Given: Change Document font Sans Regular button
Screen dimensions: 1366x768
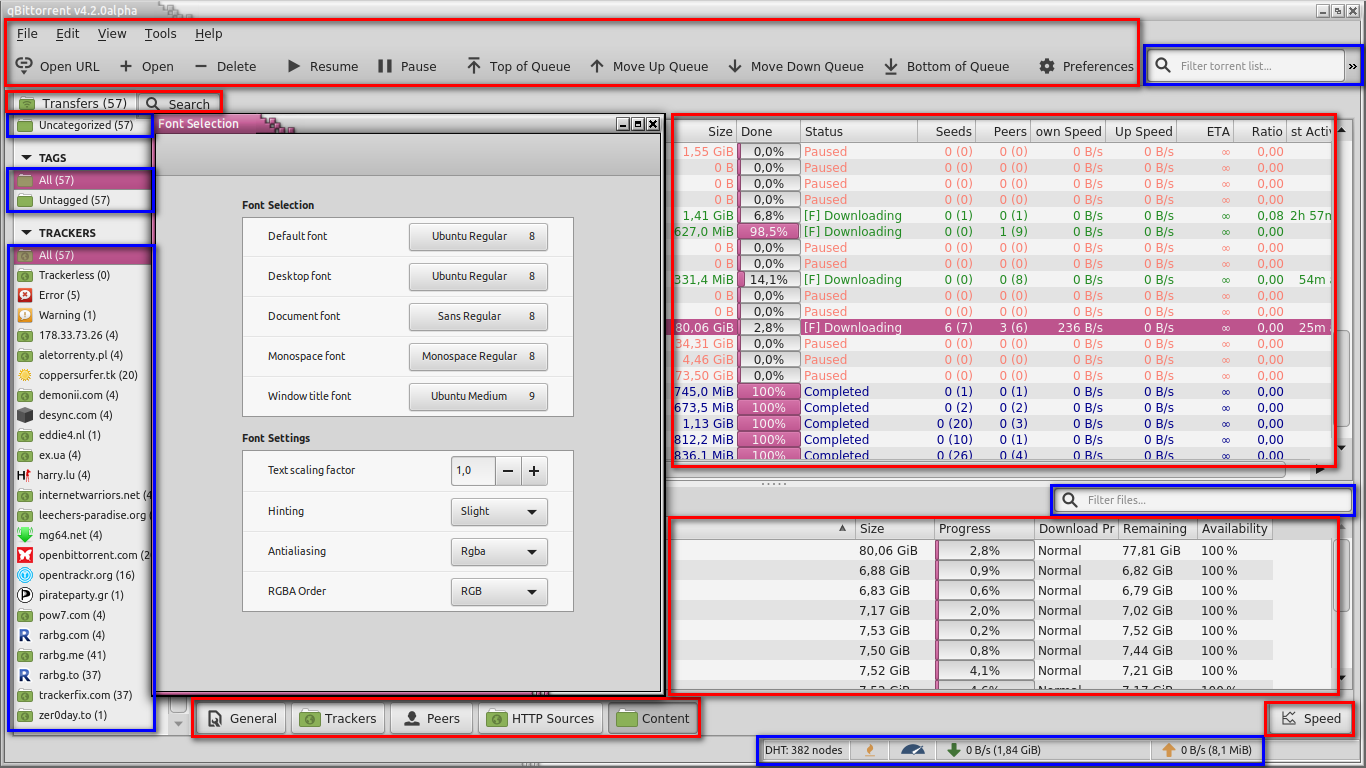Looking at the screenshot, I should pyautogui.click(x=478, y=317).
